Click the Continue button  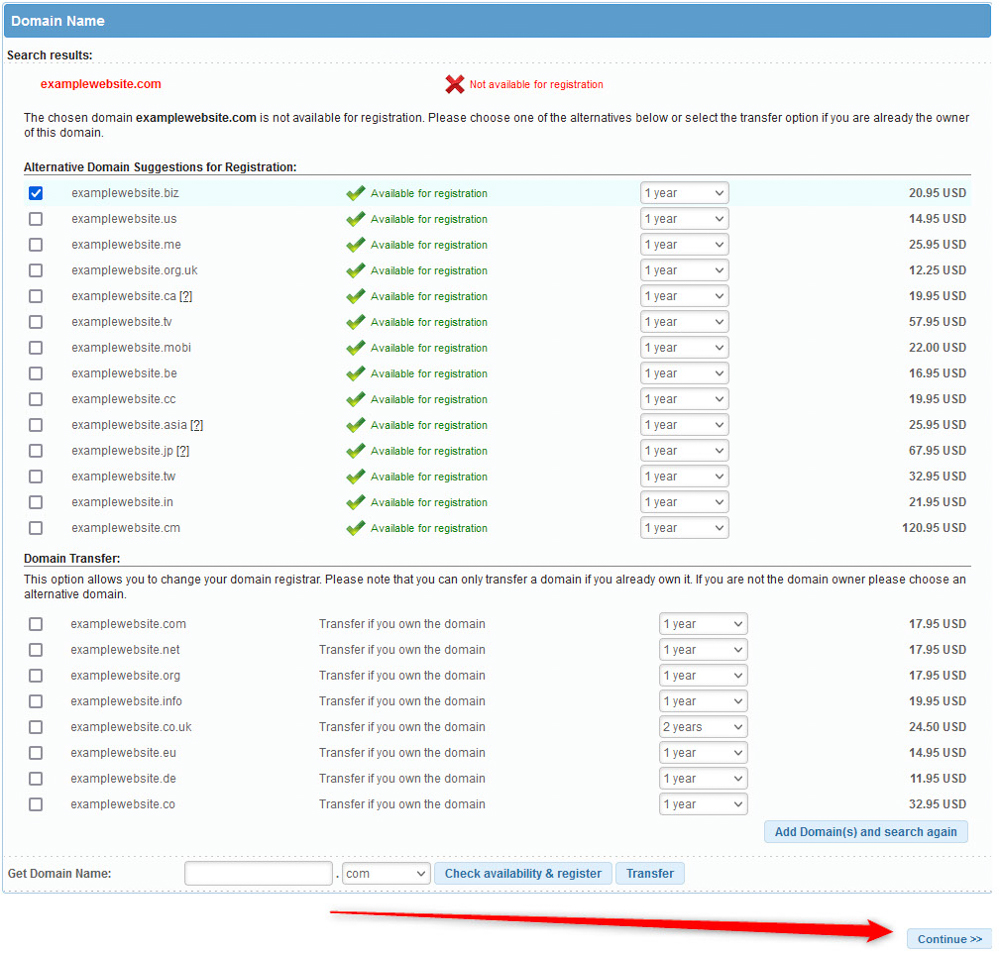coord(948,938)
